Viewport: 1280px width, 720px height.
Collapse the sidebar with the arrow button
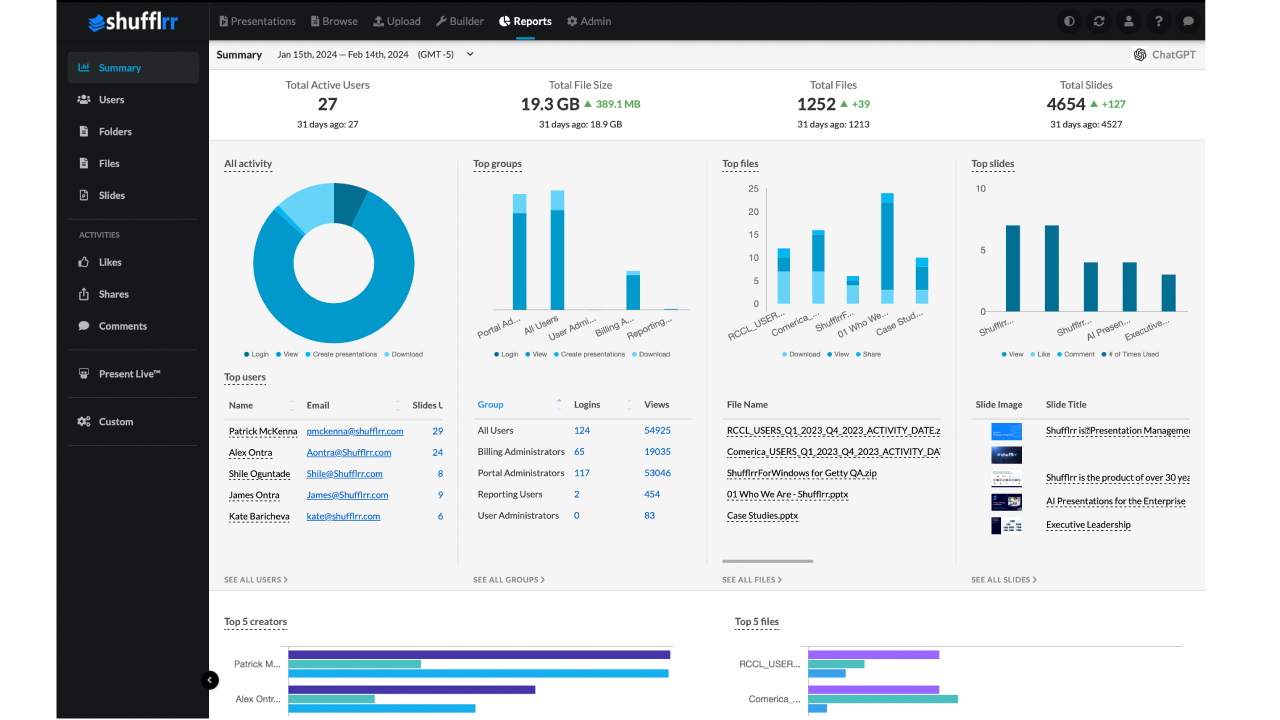coord(210,680)
